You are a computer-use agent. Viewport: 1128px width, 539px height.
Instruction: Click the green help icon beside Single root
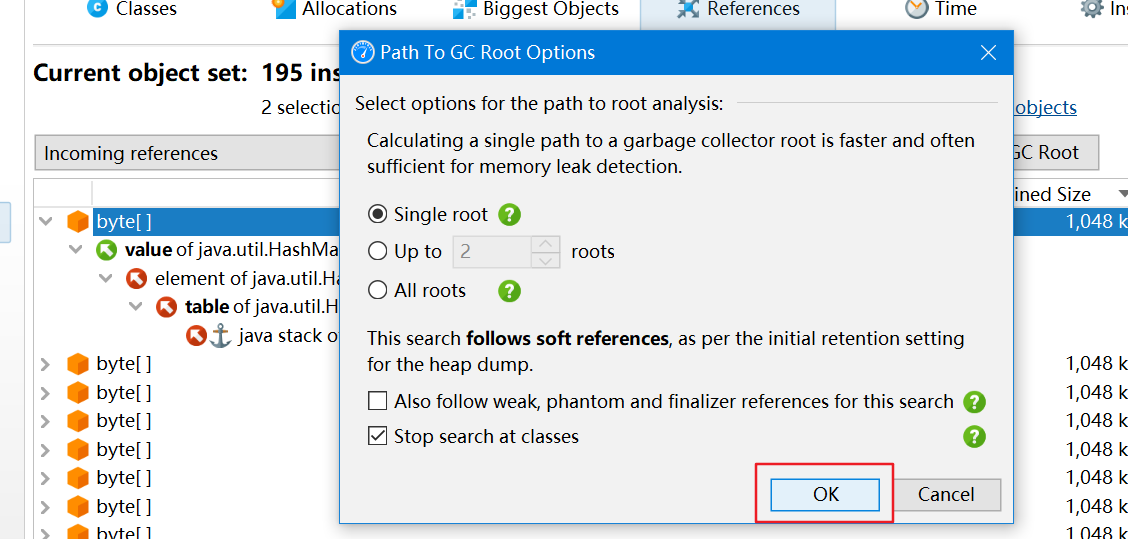509,214
